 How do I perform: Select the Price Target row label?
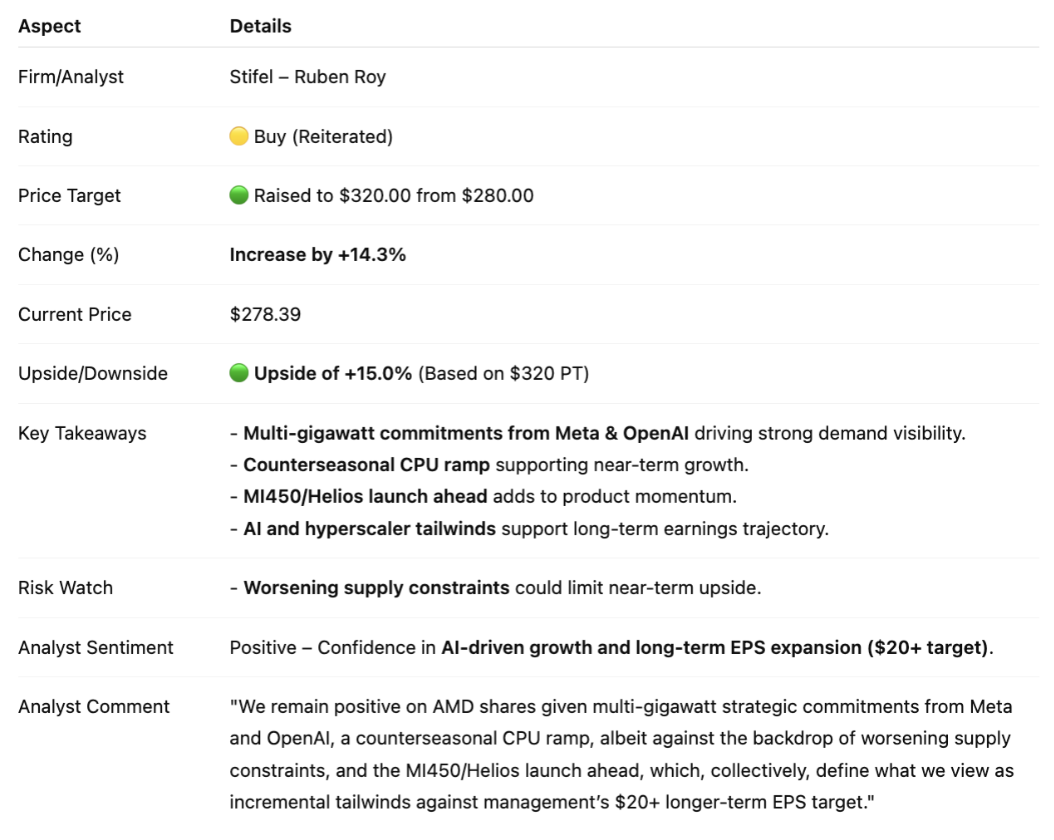point(69,196)
